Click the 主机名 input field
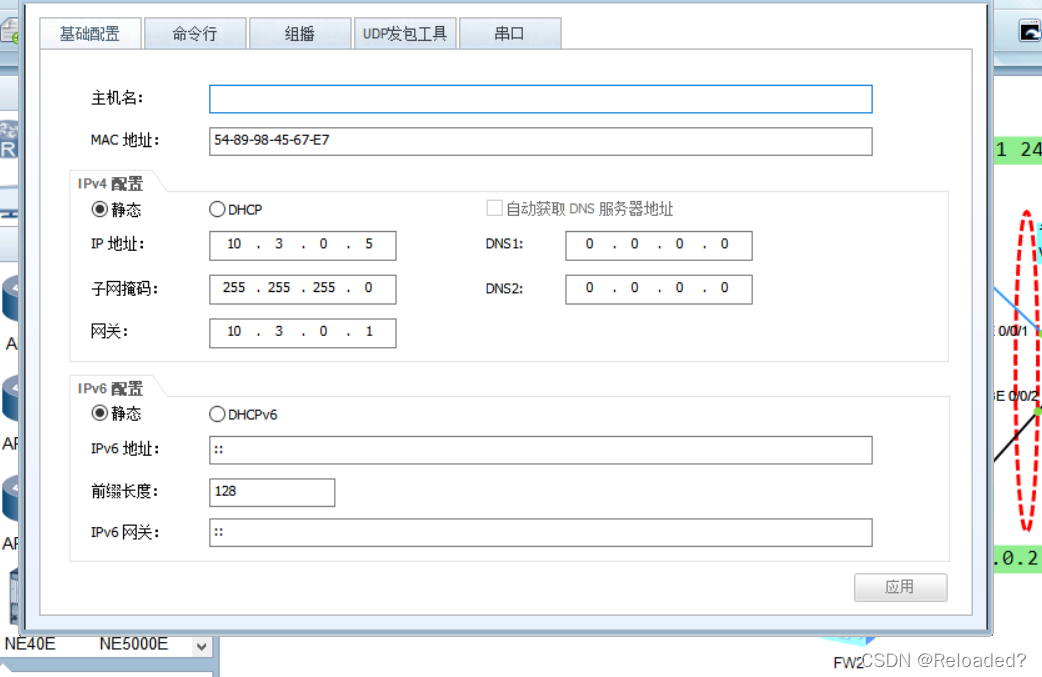Screen dimensions: 1042x677 pos(540,99)
